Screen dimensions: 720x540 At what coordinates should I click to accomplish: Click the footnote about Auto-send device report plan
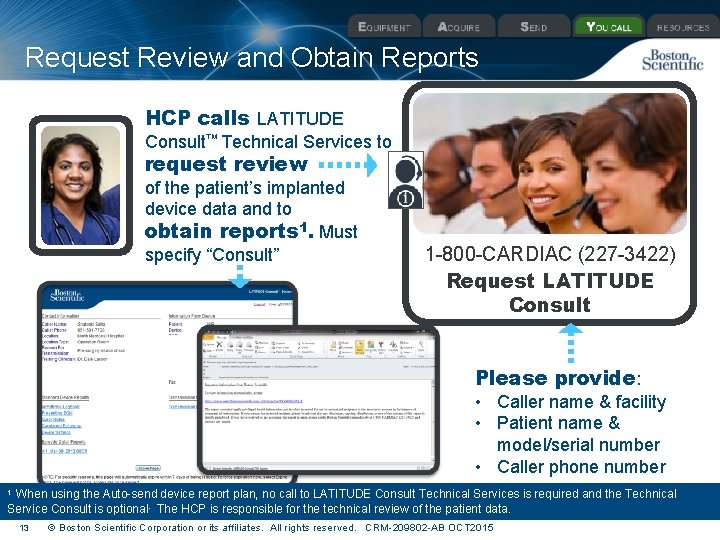[x=342, y=501]
